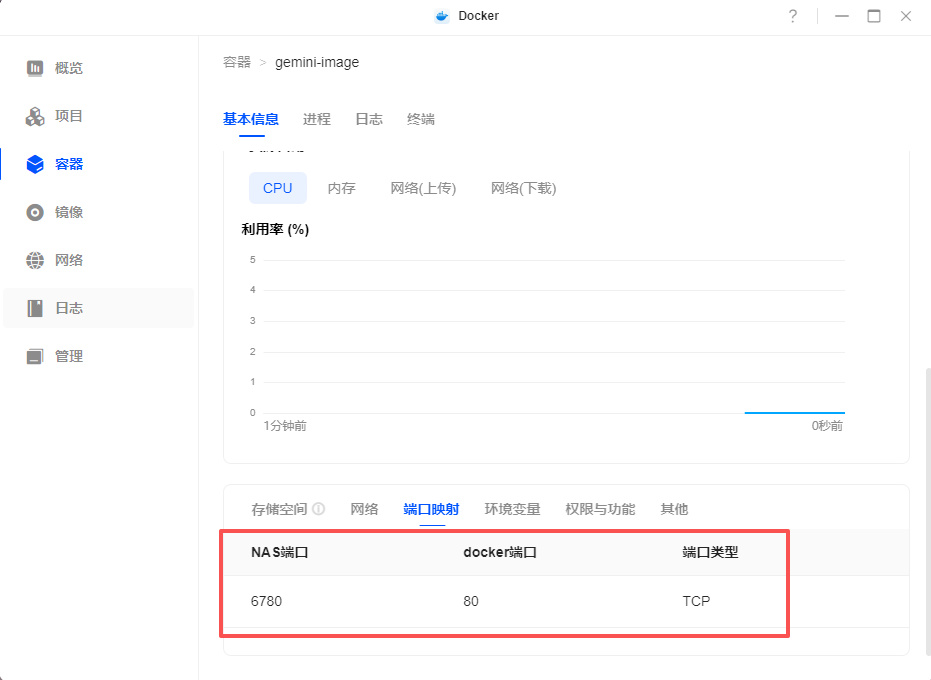Open the 环境变量 environment variables tab
Viewport: 931px width, 680px height.
512,510
